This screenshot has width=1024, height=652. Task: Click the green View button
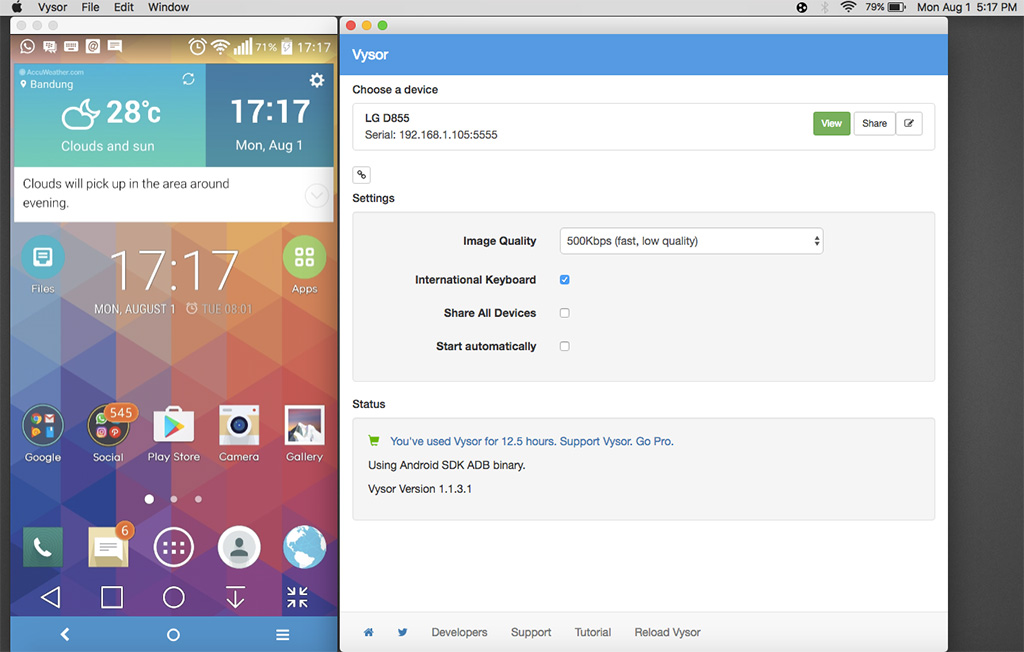(x=831, y=123)
